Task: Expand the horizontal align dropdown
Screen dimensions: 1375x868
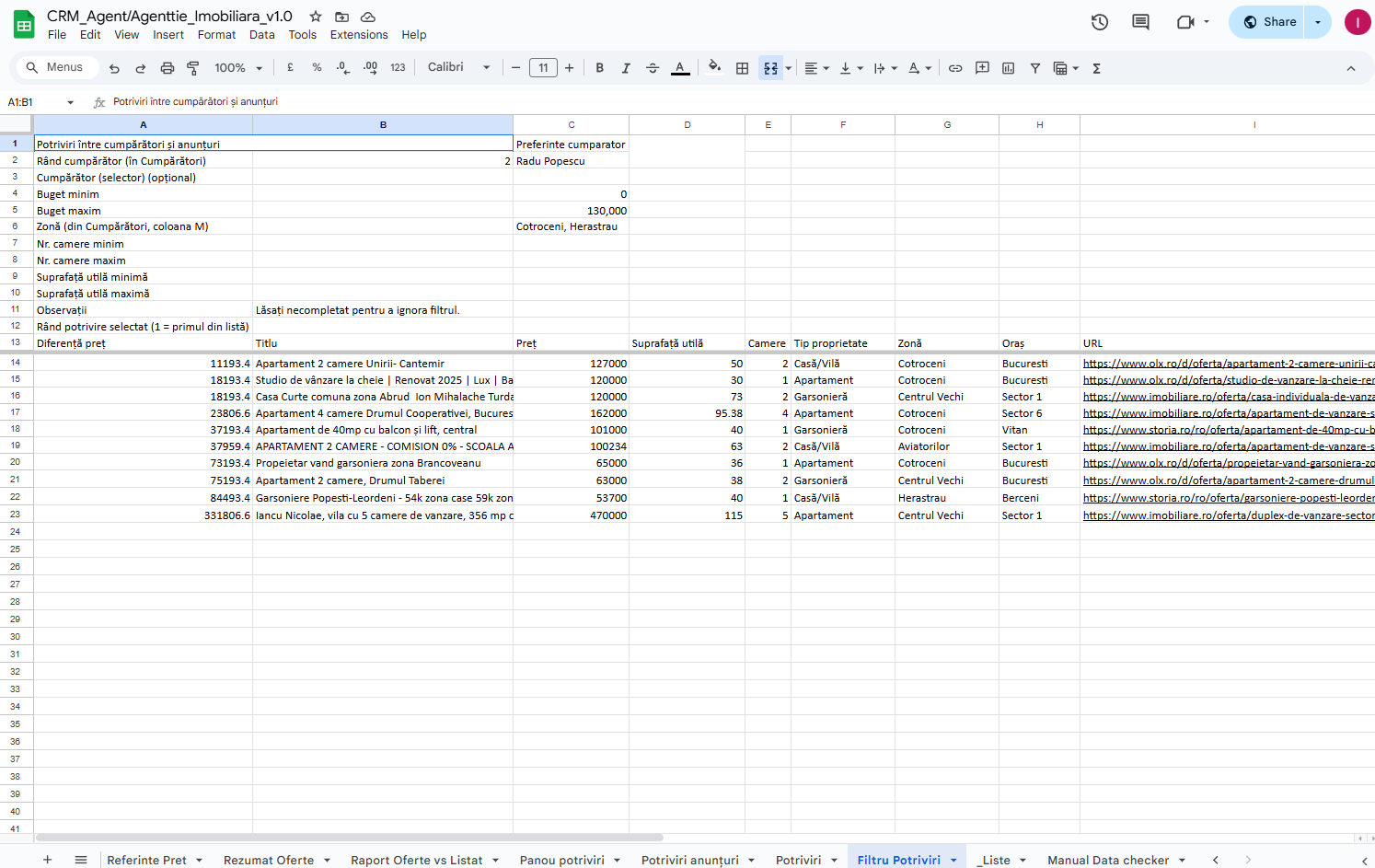Action: pos(827,67)
